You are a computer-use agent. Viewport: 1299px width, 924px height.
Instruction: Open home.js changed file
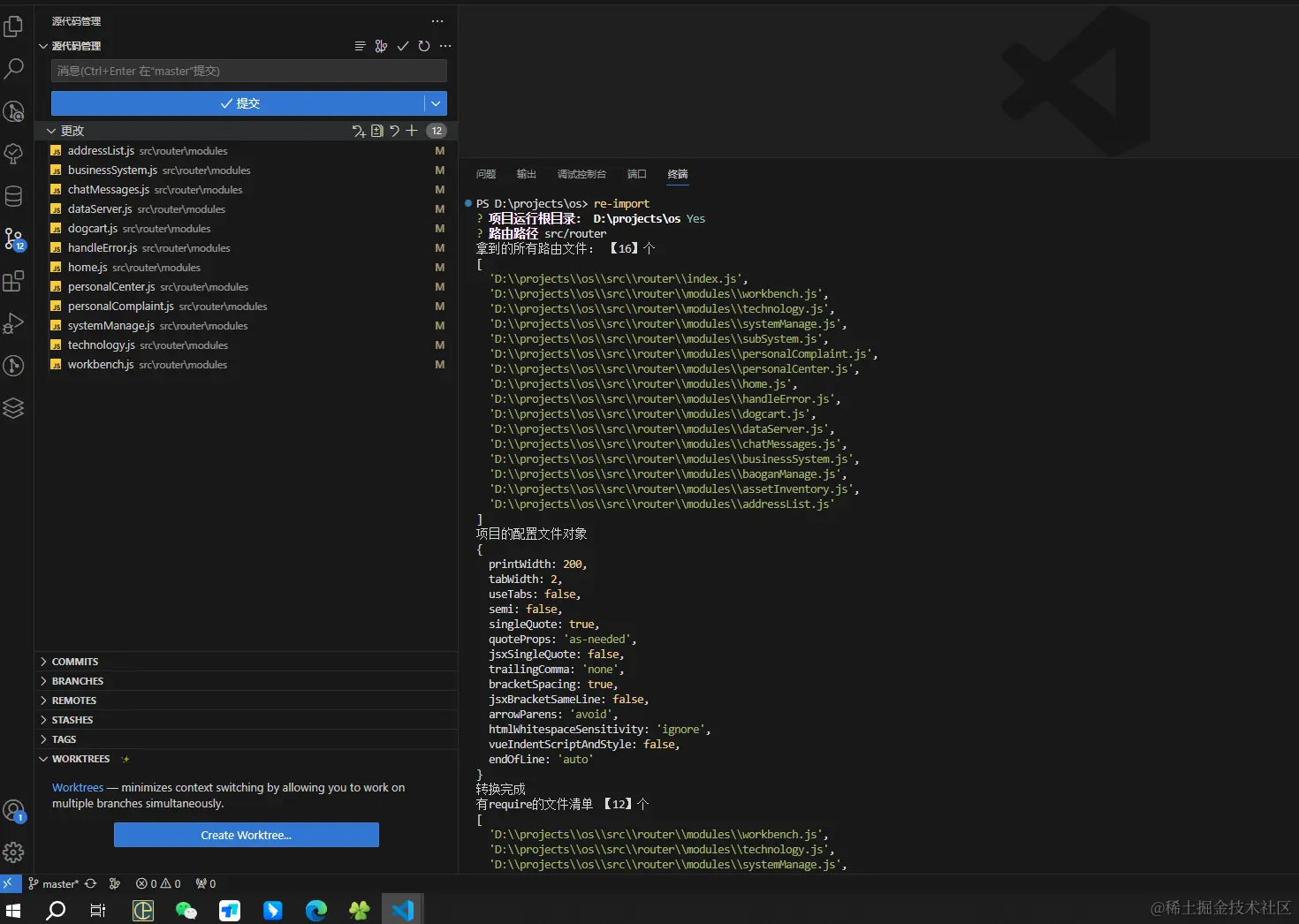[x=247, y=268]
